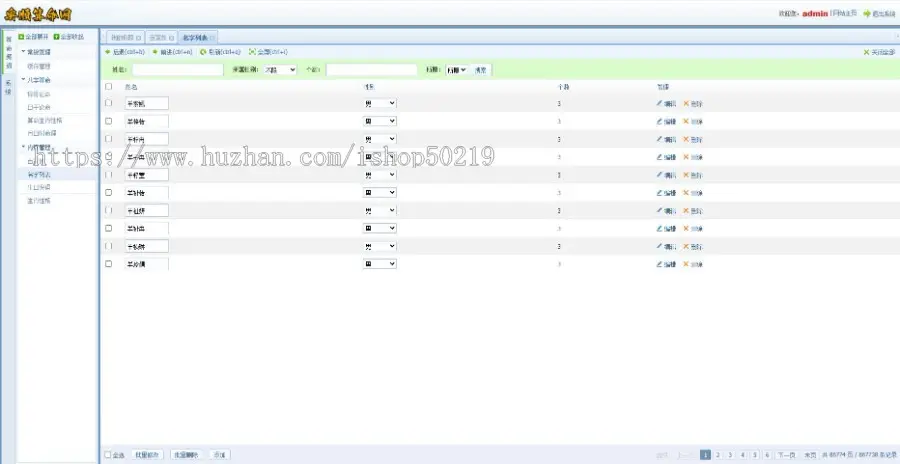Select the active third content tab
The image size is (900, 464).
point(198,37)
